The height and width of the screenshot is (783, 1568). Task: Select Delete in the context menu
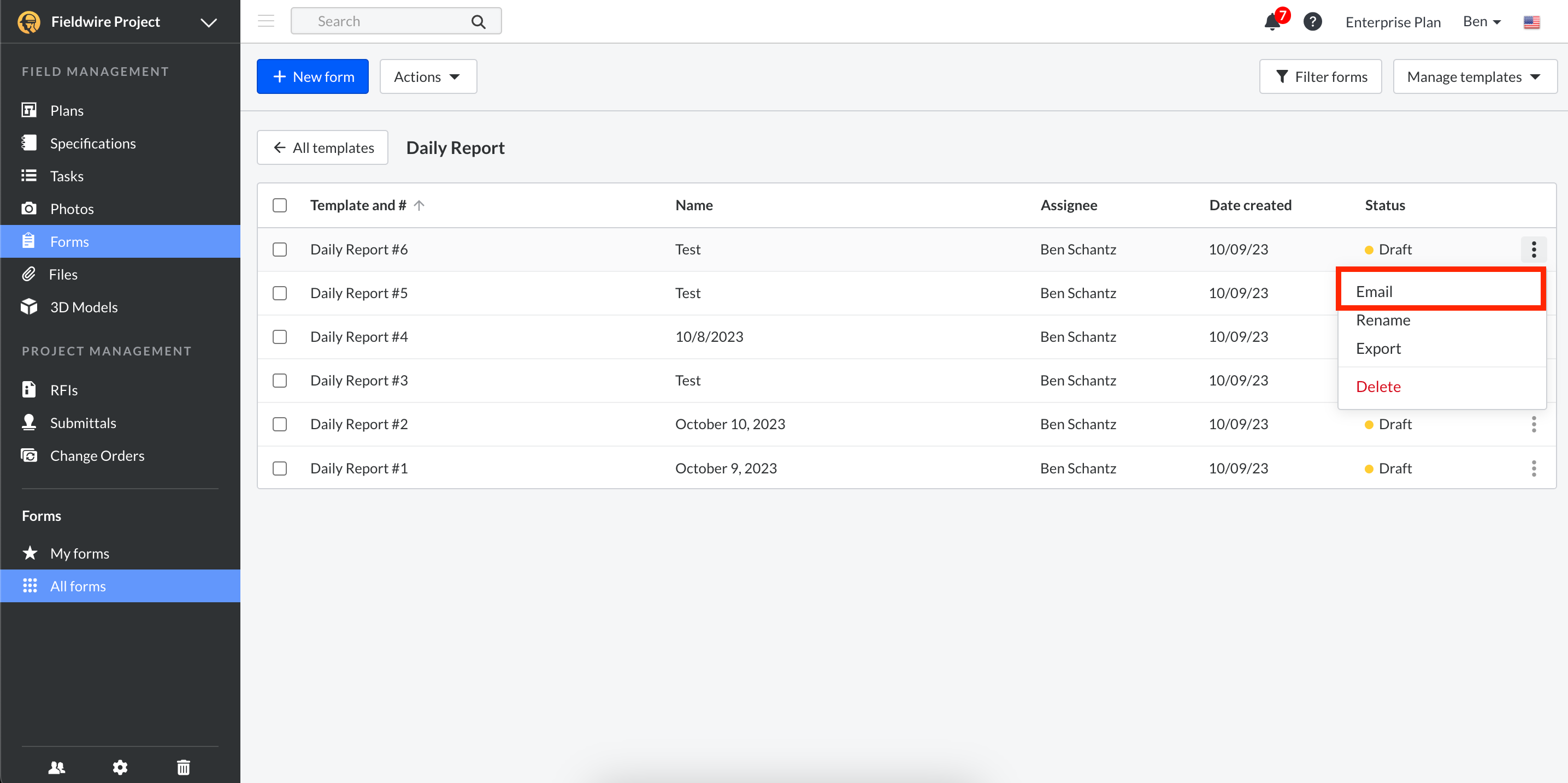pyautogui.click(x=1378, y=387)
